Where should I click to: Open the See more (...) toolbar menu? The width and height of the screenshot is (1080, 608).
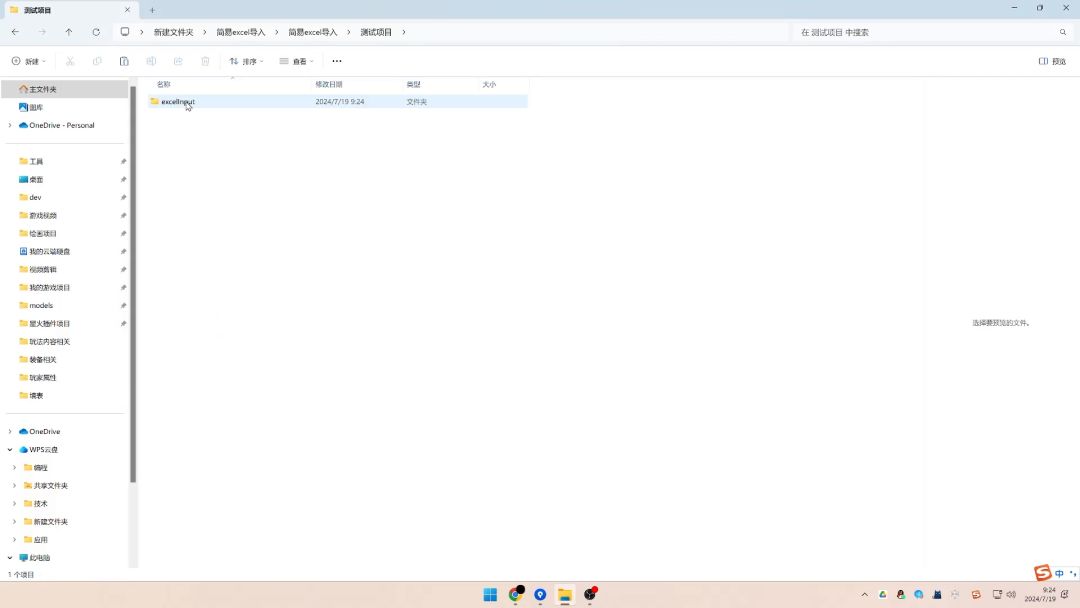coord(337,61)
